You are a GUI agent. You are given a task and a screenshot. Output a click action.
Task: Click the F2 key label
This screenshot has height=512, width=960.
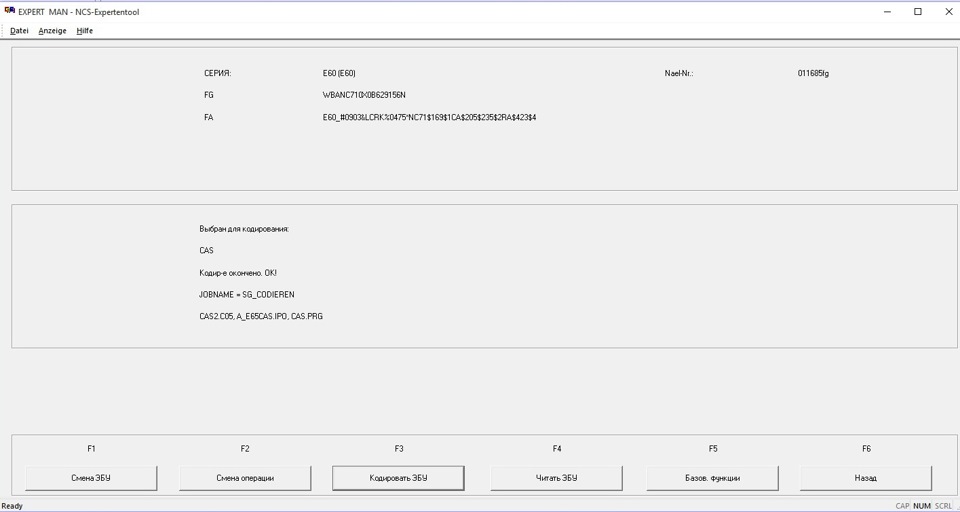[245, 449]
